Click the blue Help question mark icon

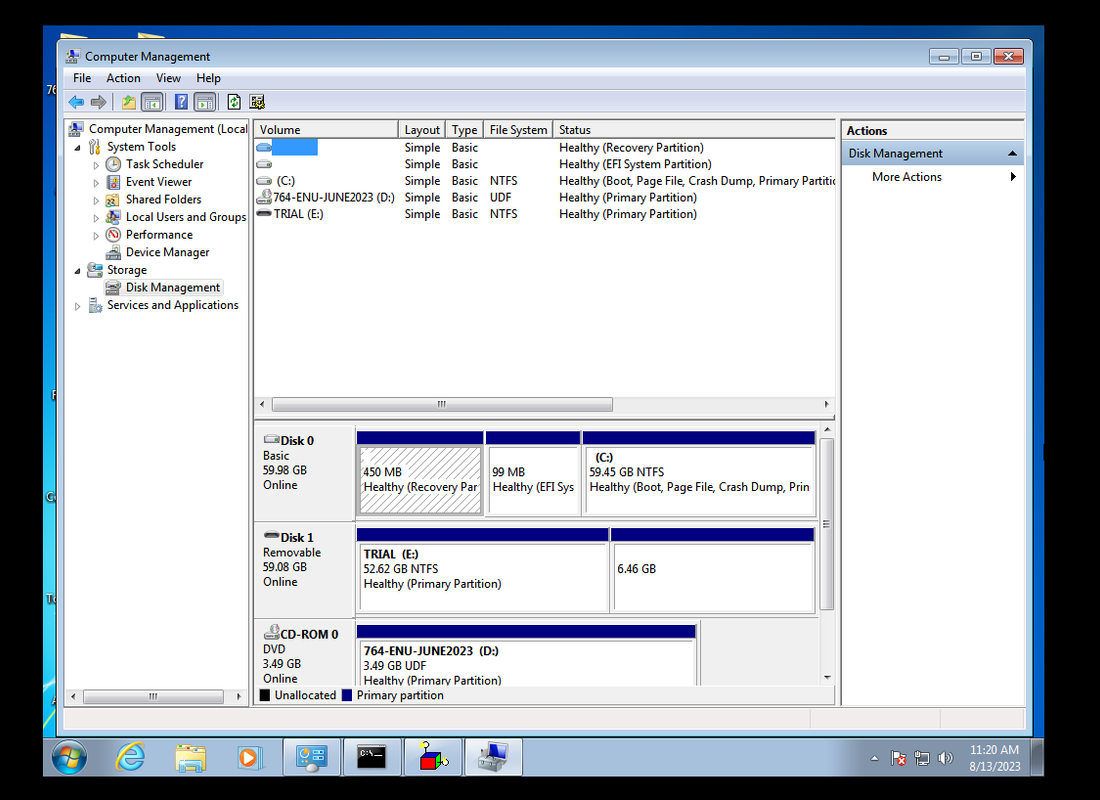[x=181, y=102]
